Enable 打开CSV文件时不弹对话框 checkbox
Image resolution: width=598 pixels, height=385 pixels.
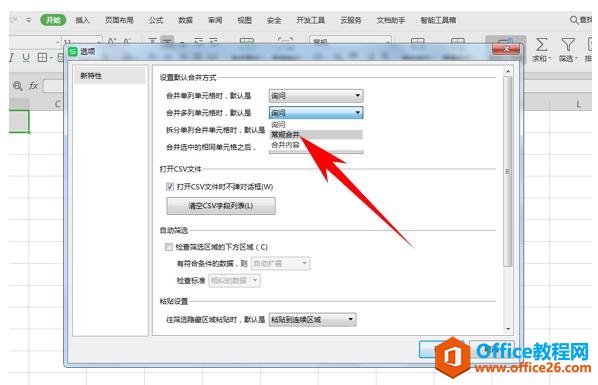tap(170, 187)
